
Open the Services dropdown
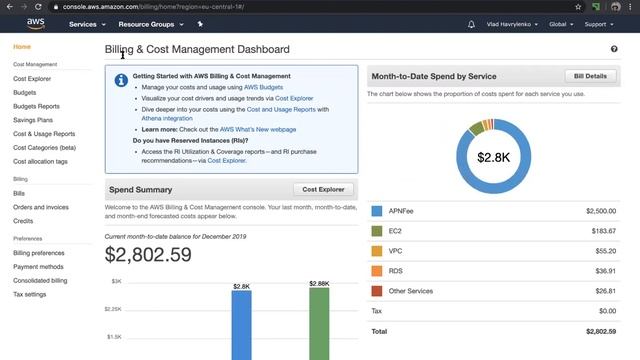pos(87,24)
